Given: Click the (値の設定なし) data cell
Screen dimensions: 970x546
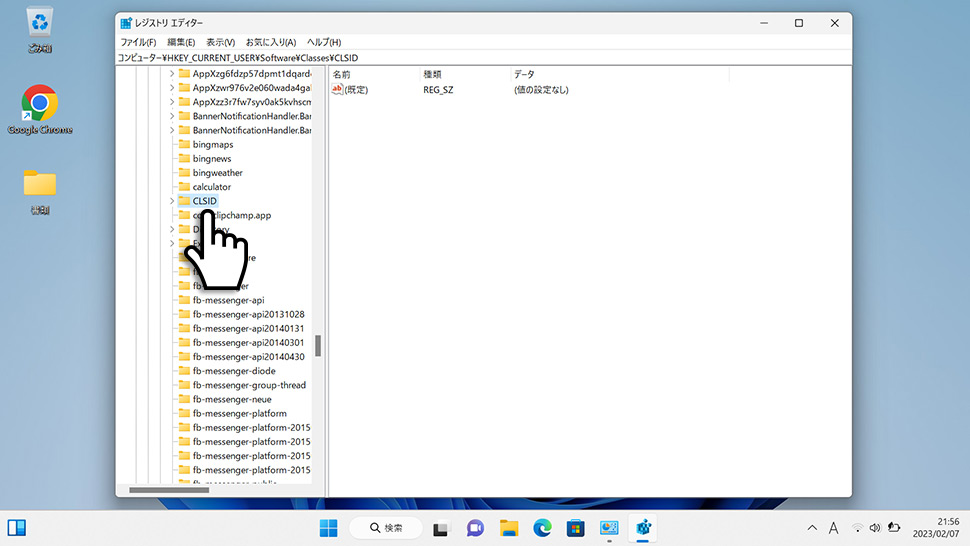Looking at the screenshot, I should pos(541,90).
